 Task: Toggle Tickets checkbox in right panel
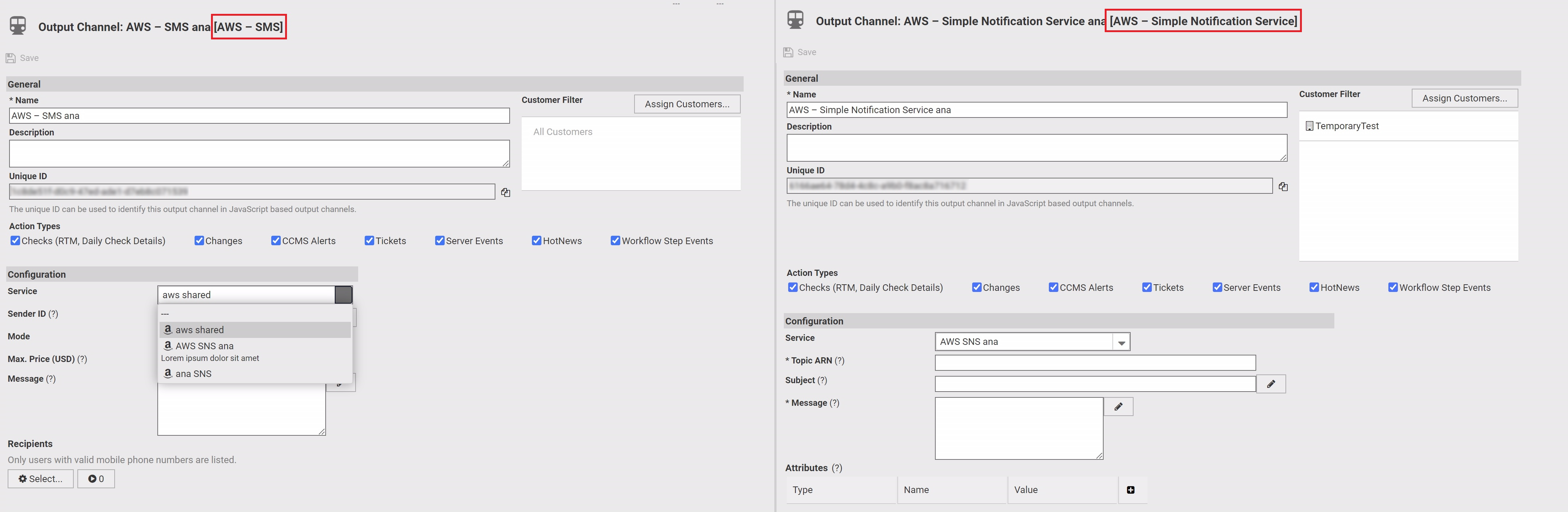1147,287
